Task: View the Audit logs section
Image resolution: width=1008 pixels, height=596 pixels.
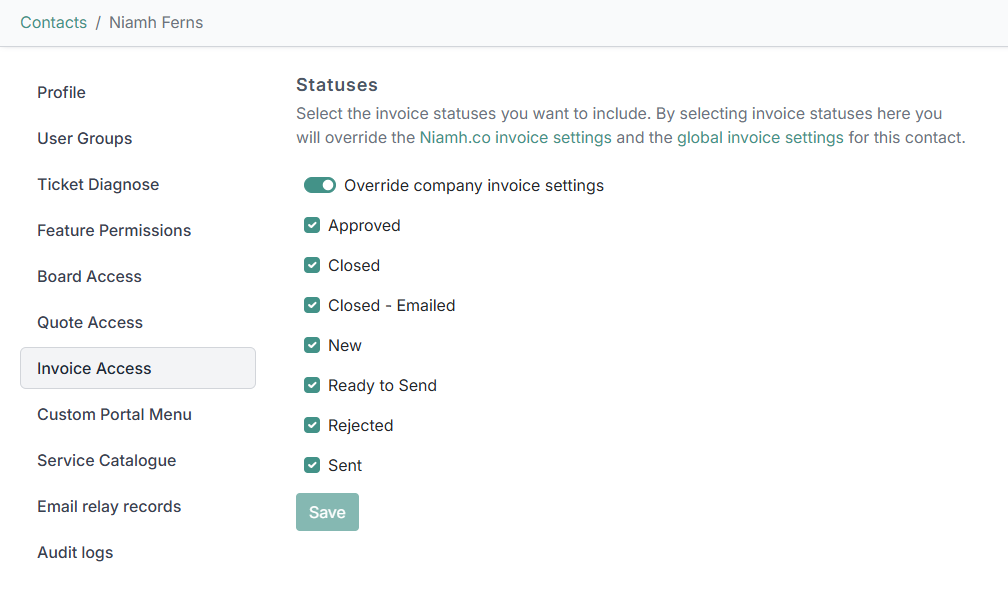Action: click(75, 552)
